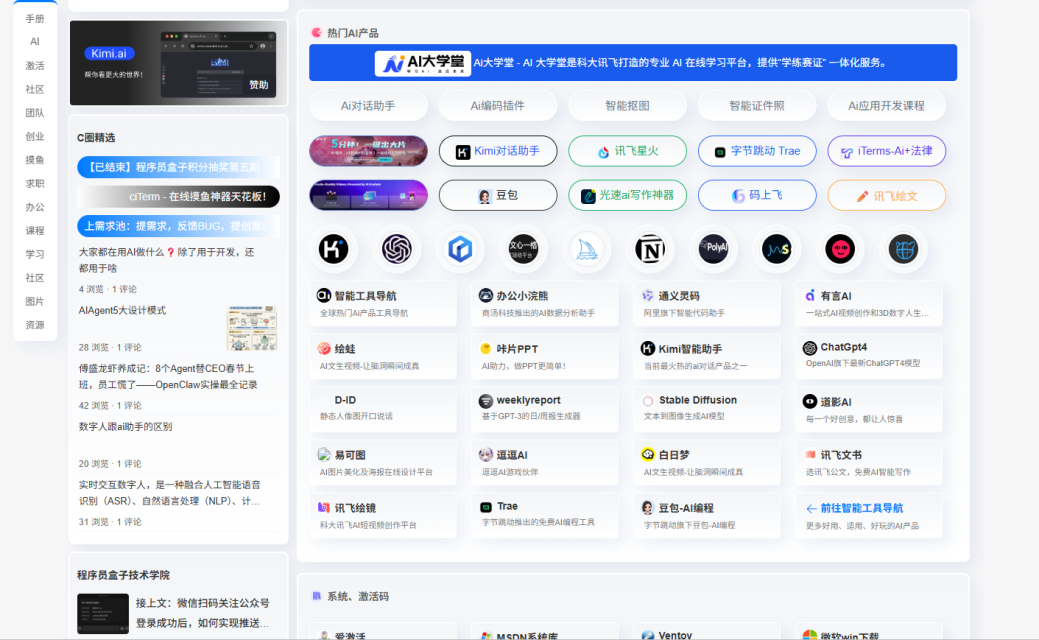Click the 字节跳动 Trae button
This screenshot has width=1039, height=640.
[x=757, y=151]
